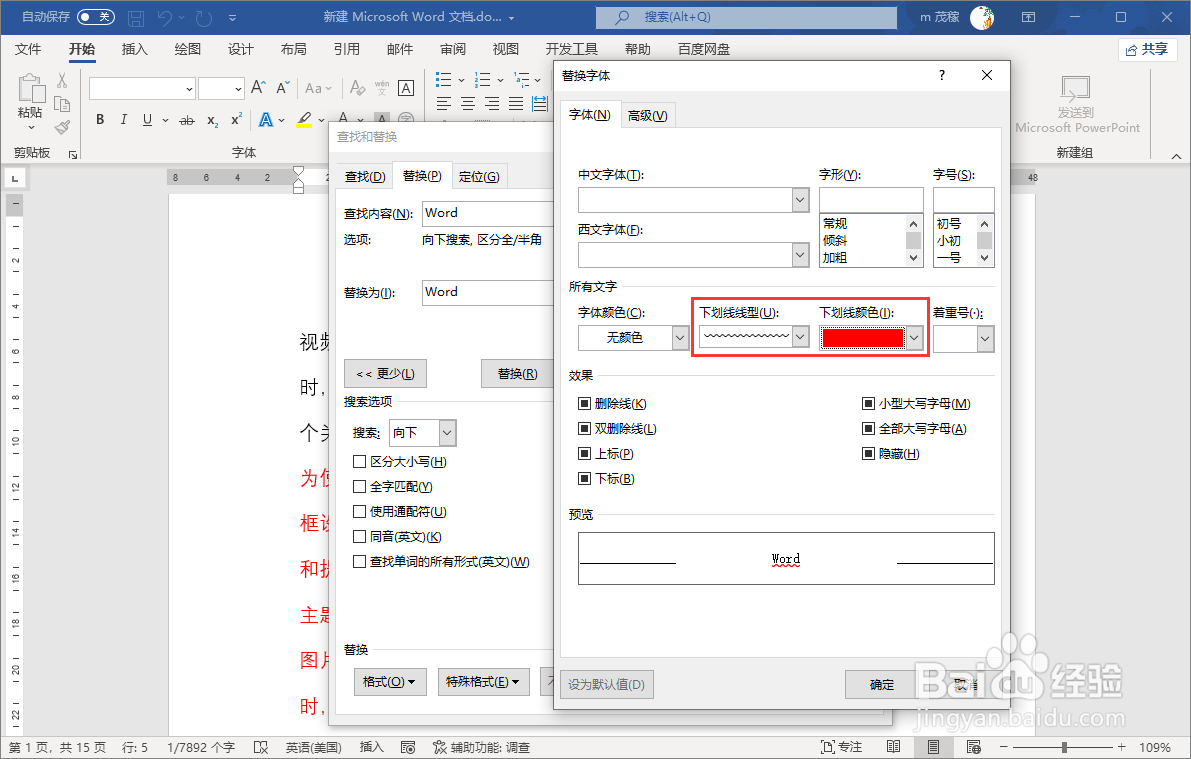Switch to Find tab
This screenshot has width=1191, height=759.
coord(365,176)
